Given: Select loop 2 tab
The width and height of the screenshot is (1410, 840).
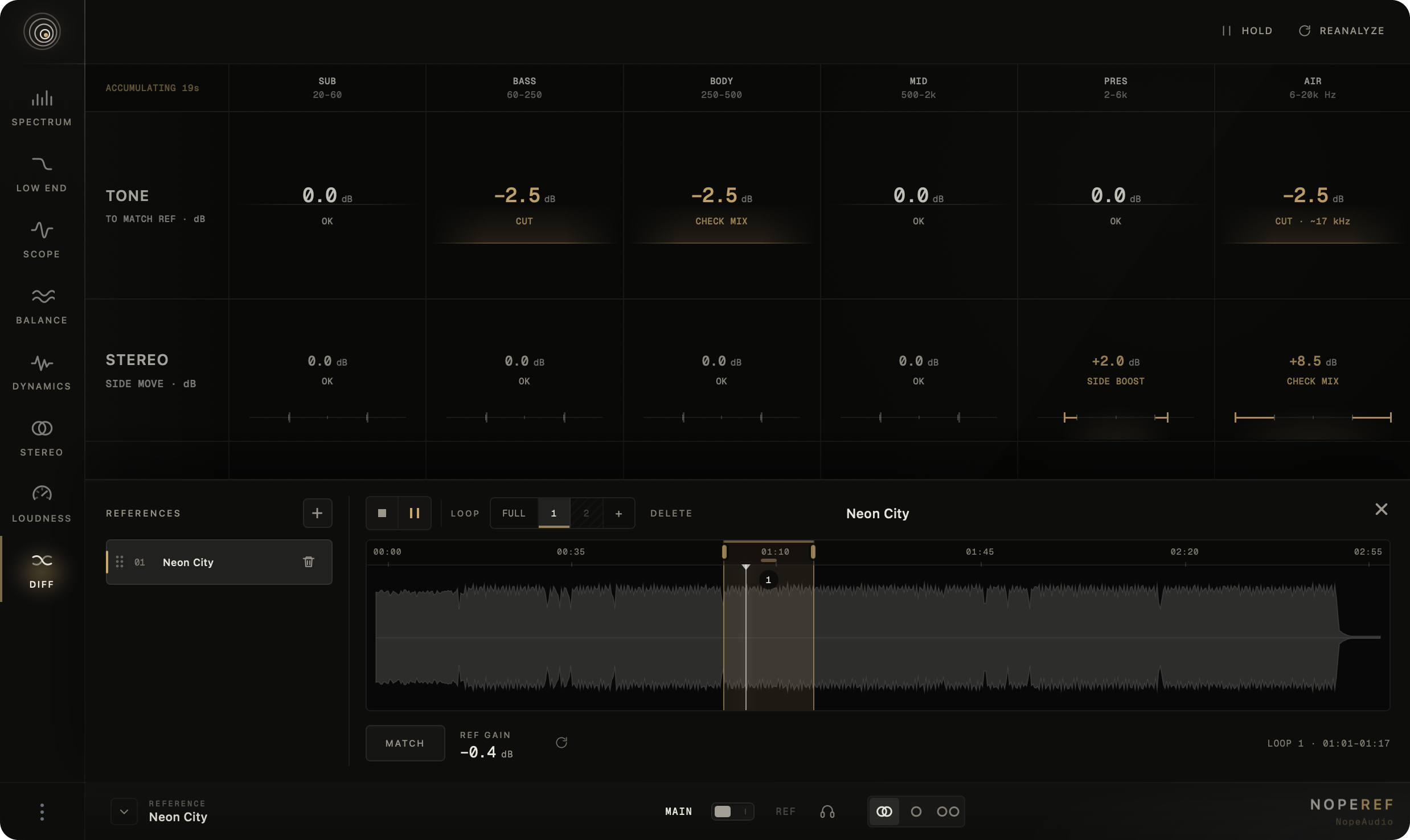Looking at the screenshot, I should 586,513.
